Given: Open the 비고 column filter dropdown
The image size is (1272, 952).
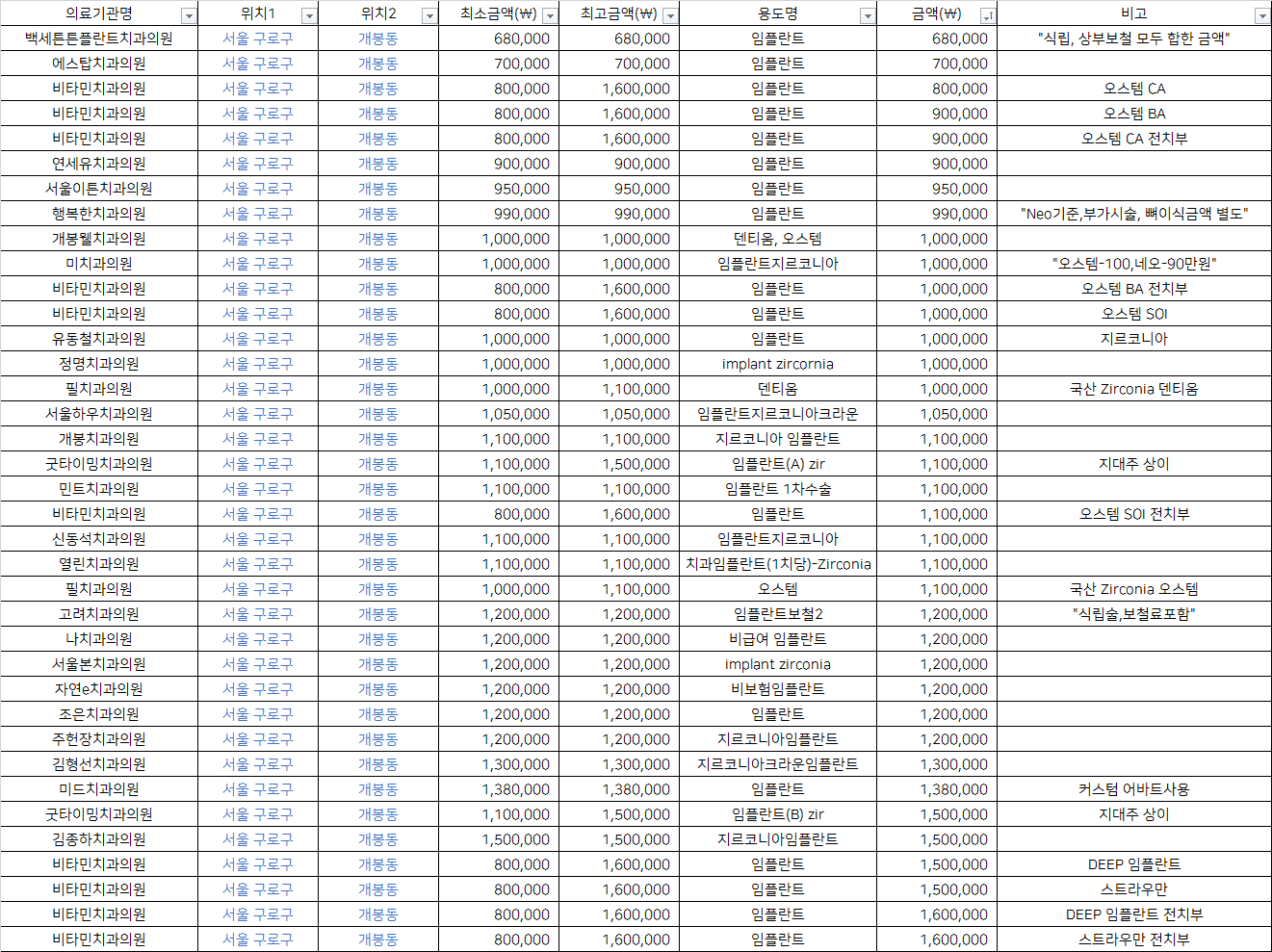Looking at the screenshot, I should pos(1262,15).
